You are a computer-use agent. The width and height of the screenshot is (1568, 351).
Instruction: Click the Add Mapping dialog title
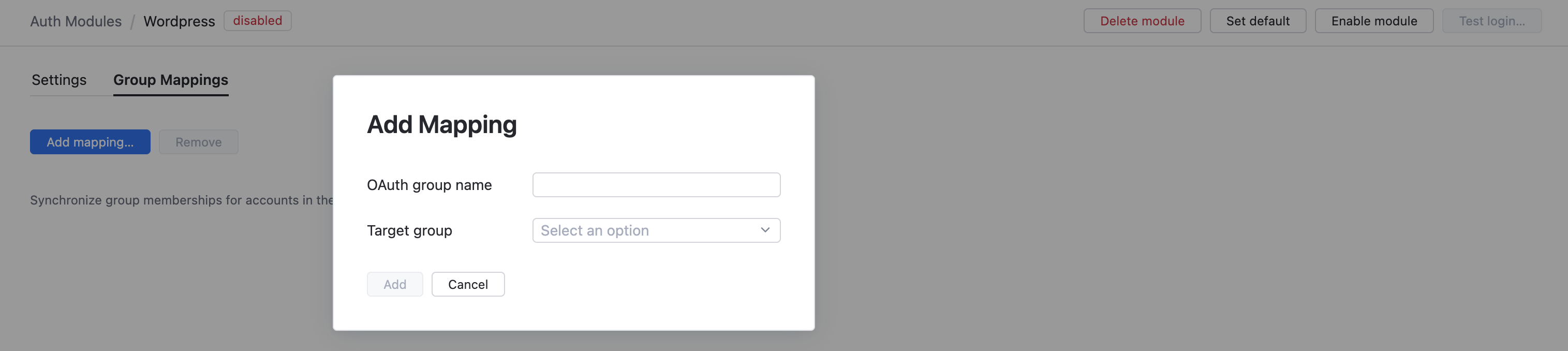coord(442,124)
